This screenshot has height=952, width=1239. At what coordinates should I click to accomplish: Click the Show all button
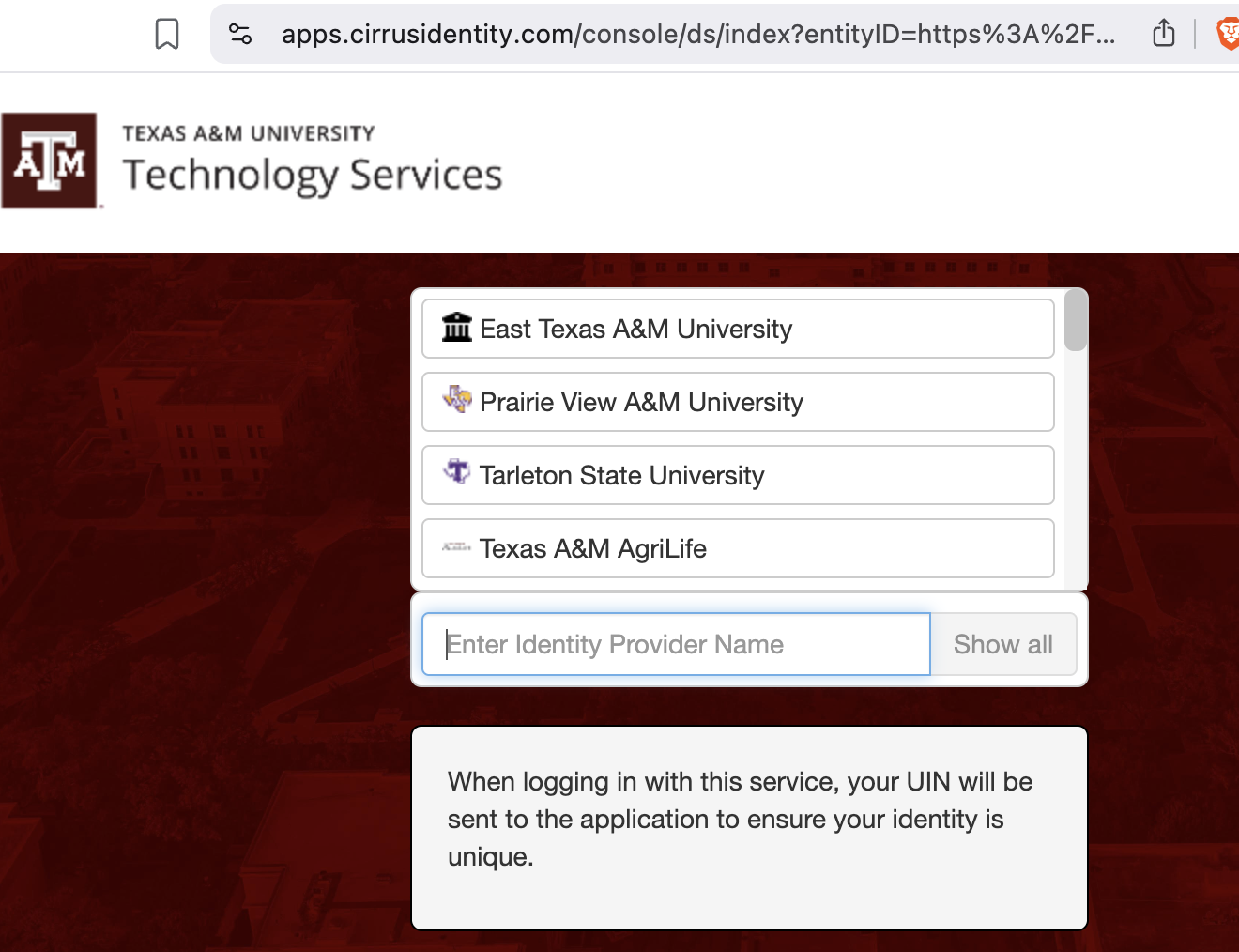[x=1002, y=644]
